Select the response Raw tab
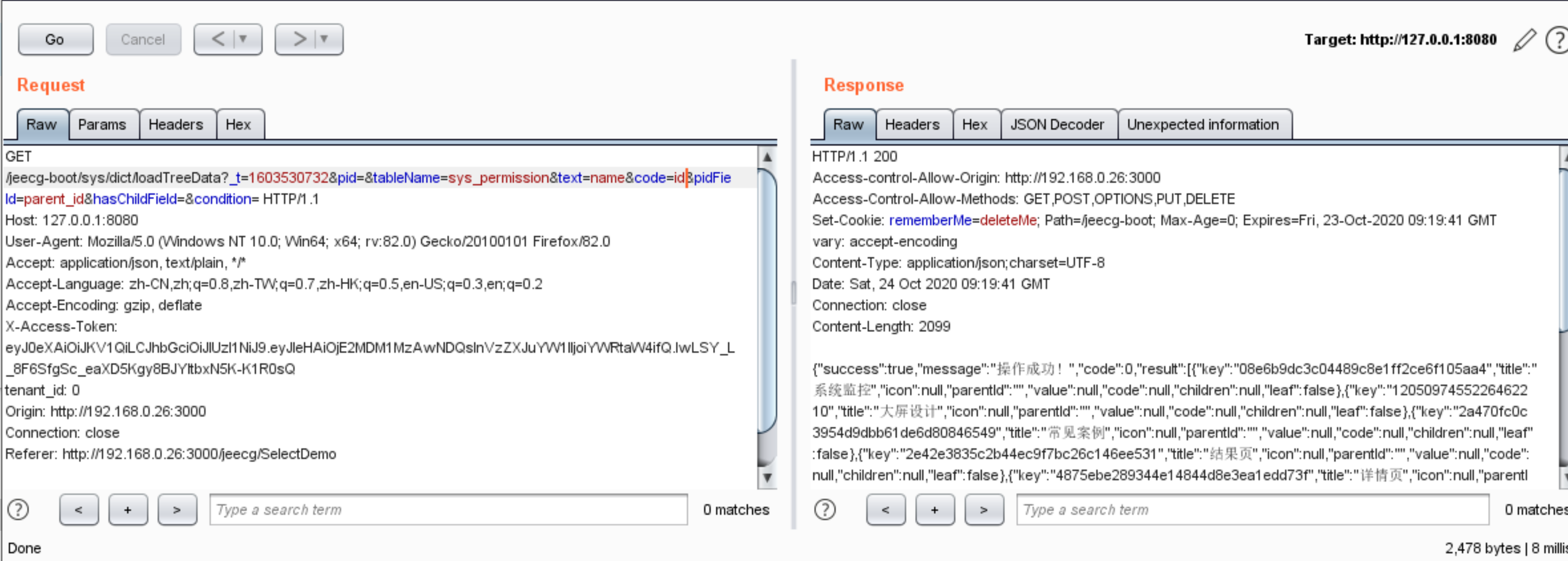The height and width of the screenshot is (561, 1568). point(849,124)
